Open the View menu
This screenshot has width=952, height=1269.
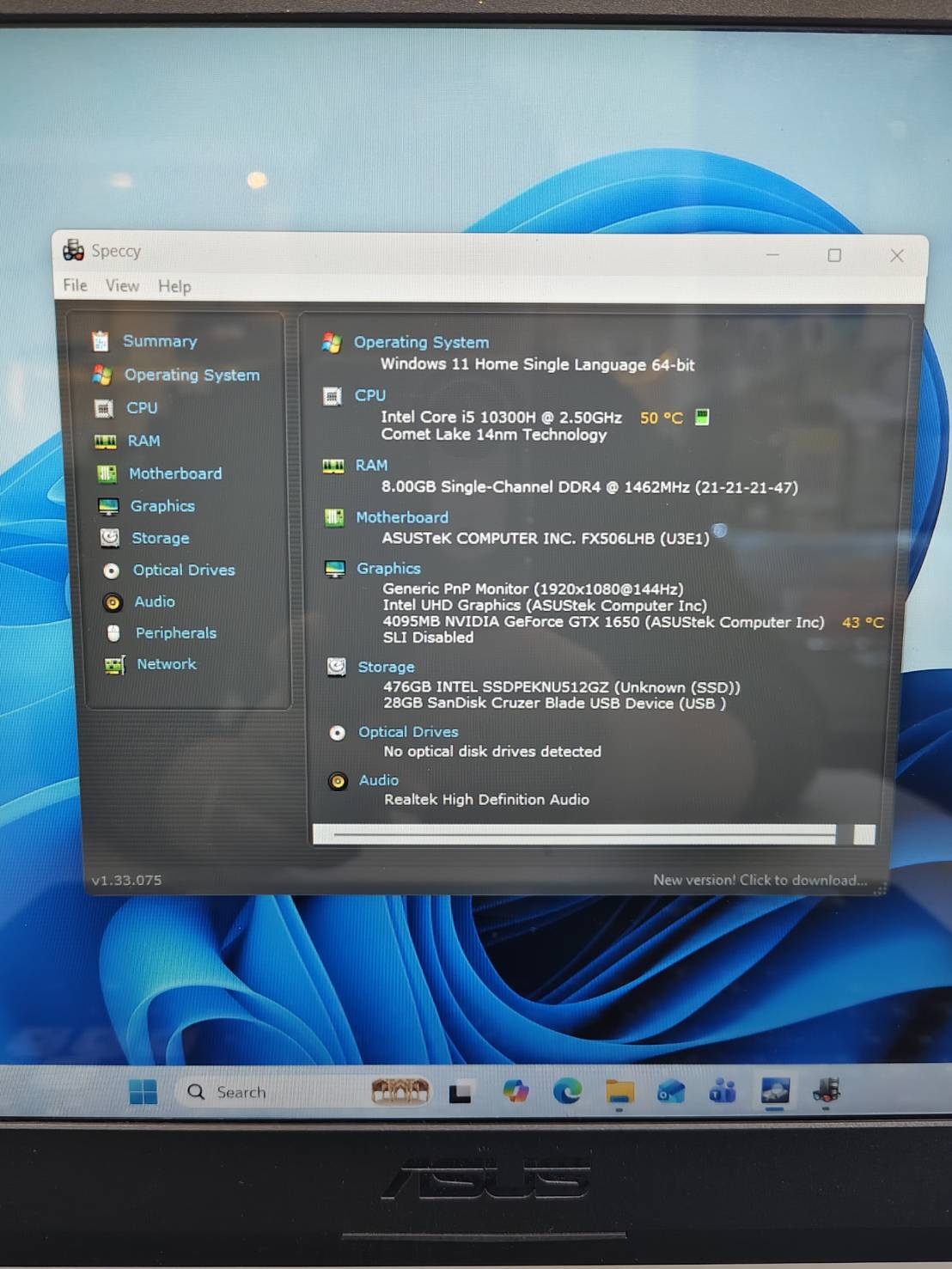[122, 286]
